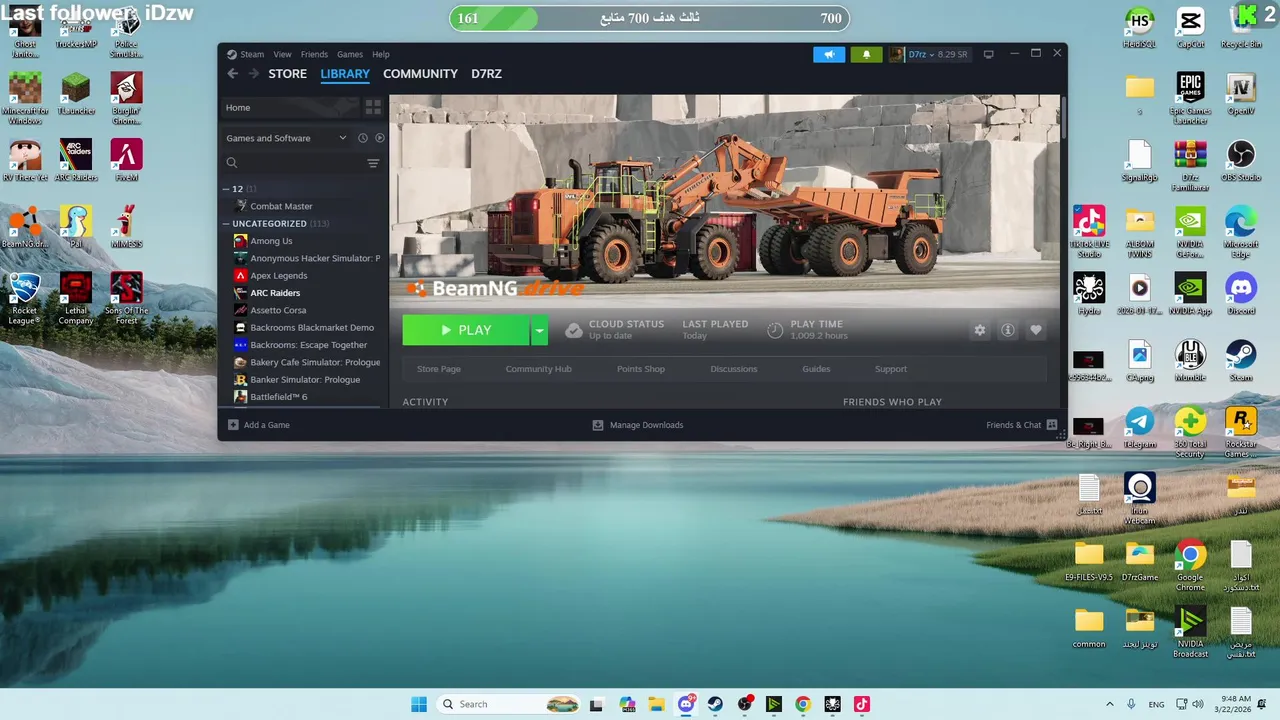Open the Games menu
The image size is (1280, 720).
click(x=350, y=54)
